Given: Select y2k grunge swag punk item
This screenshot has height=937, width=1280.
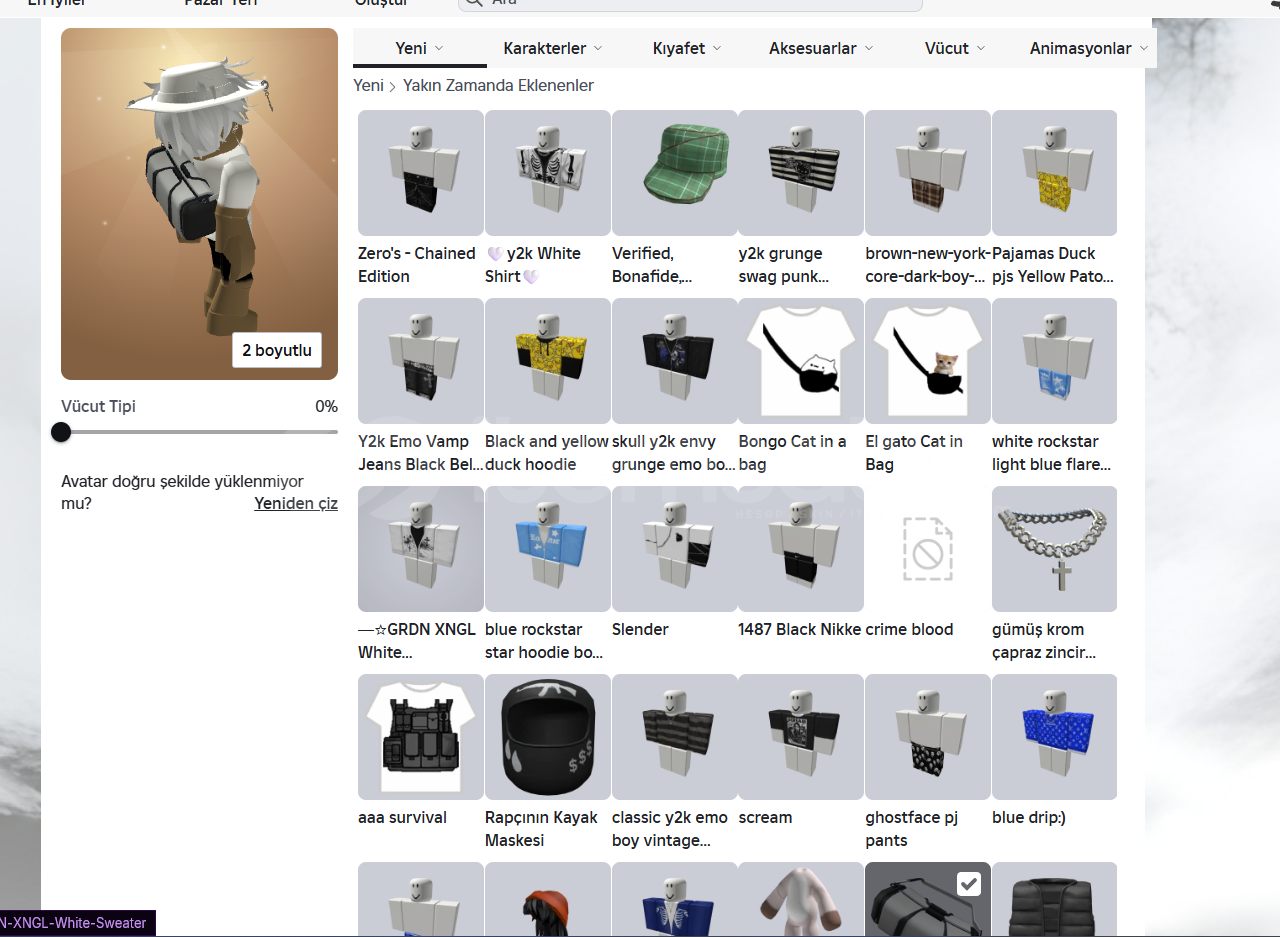Looking at the screenshot, I should coord(801,173).
